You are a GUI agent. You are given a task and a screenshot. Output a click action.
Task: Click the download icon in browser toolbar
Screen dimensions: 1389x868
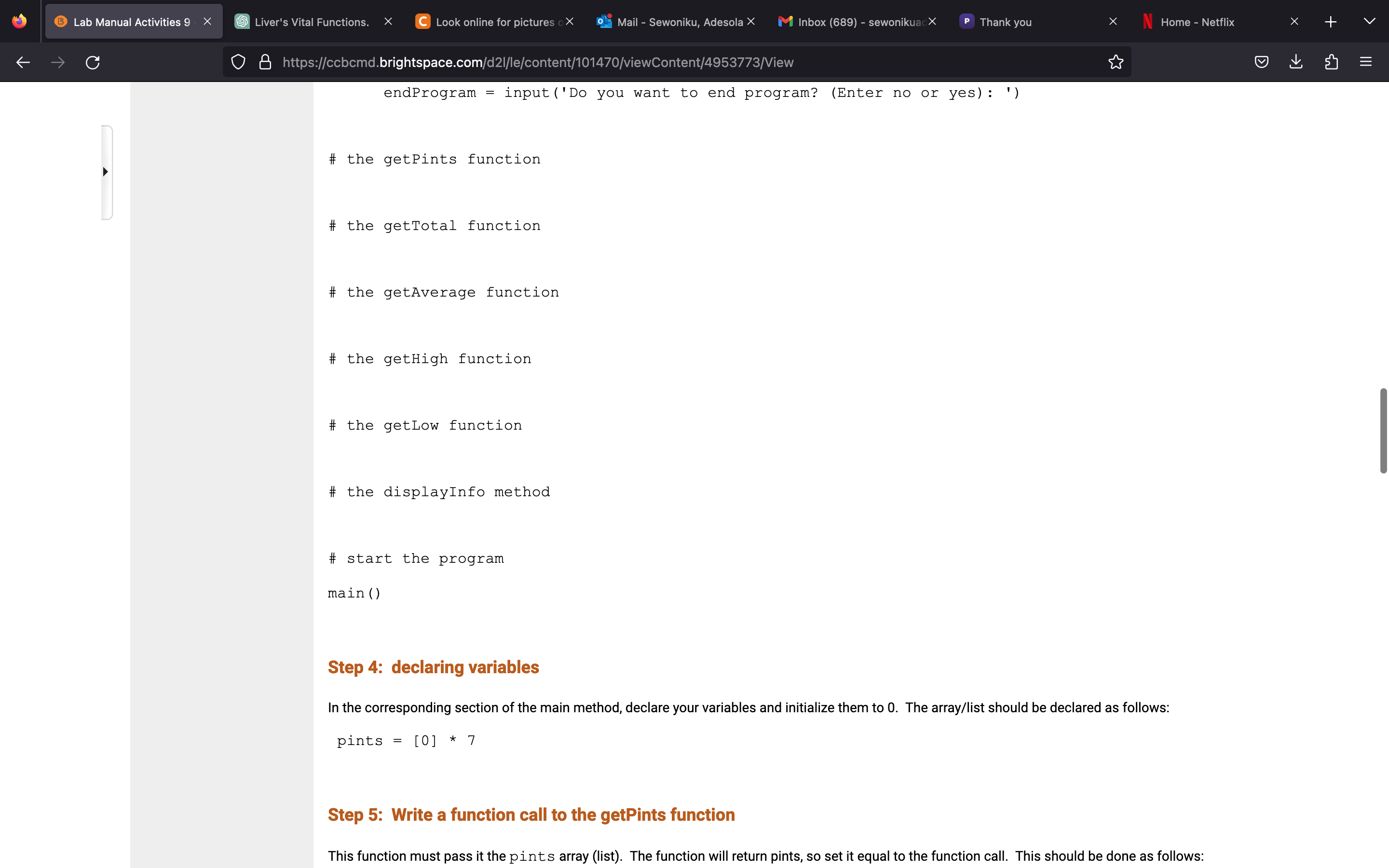pos(1296,62)
